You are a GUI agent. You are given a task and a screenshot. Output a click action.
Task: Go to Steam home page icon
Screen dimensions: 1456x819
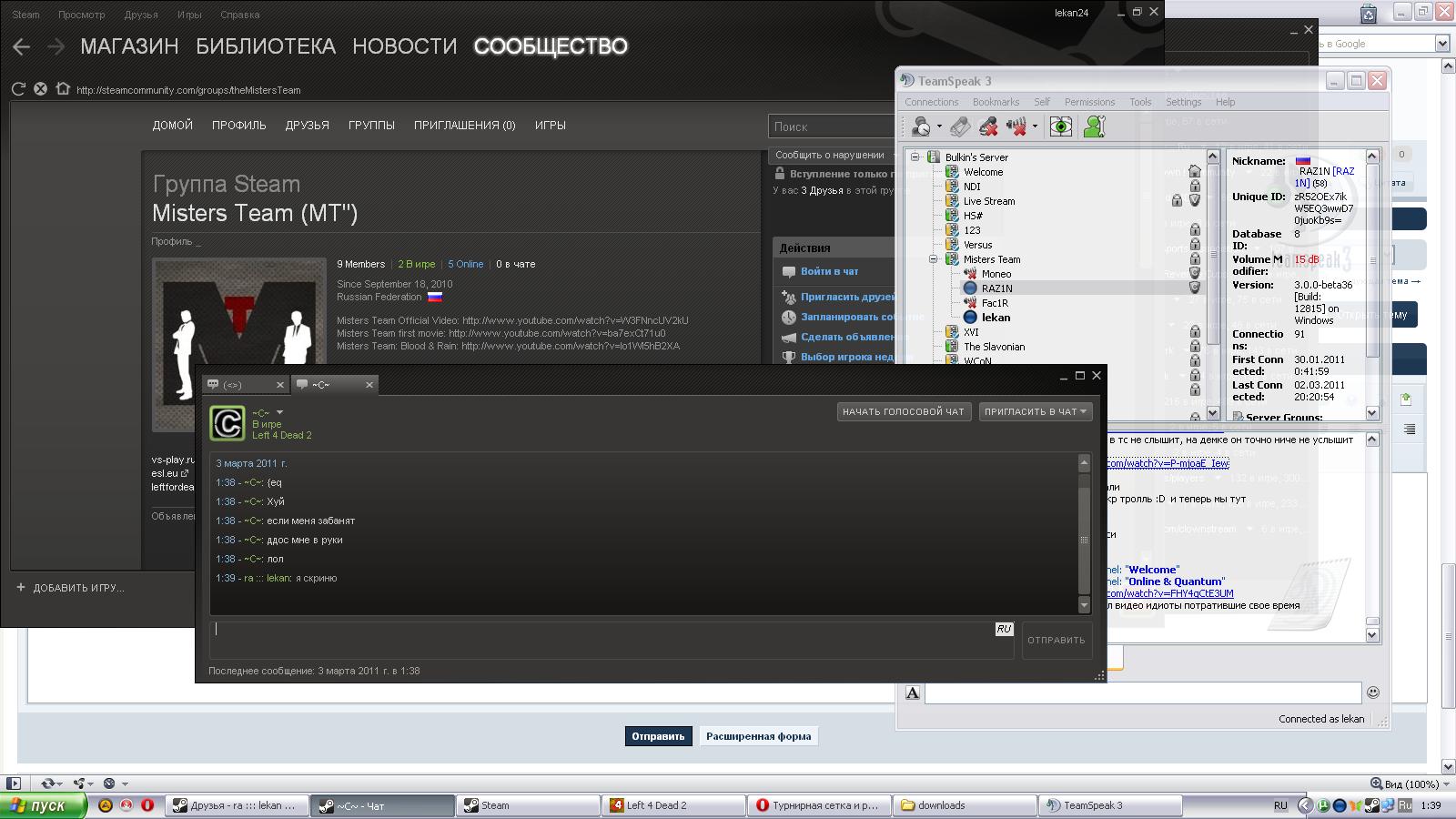(63, 89)
